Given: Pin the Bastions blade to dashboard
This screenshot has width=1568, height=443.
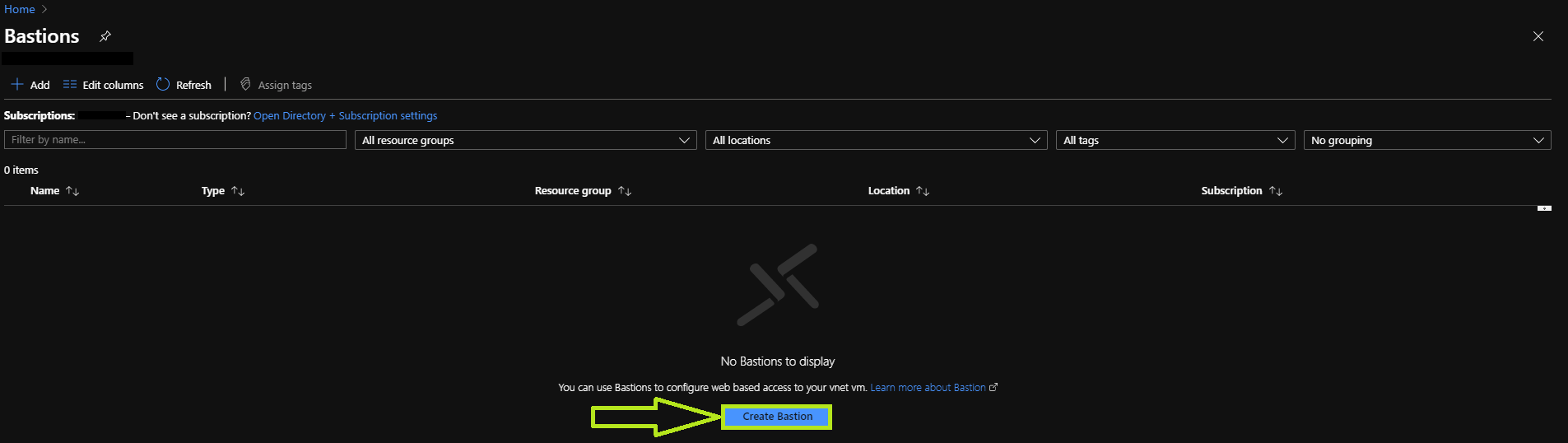Looking at the screenshot, I should [105, 36].
